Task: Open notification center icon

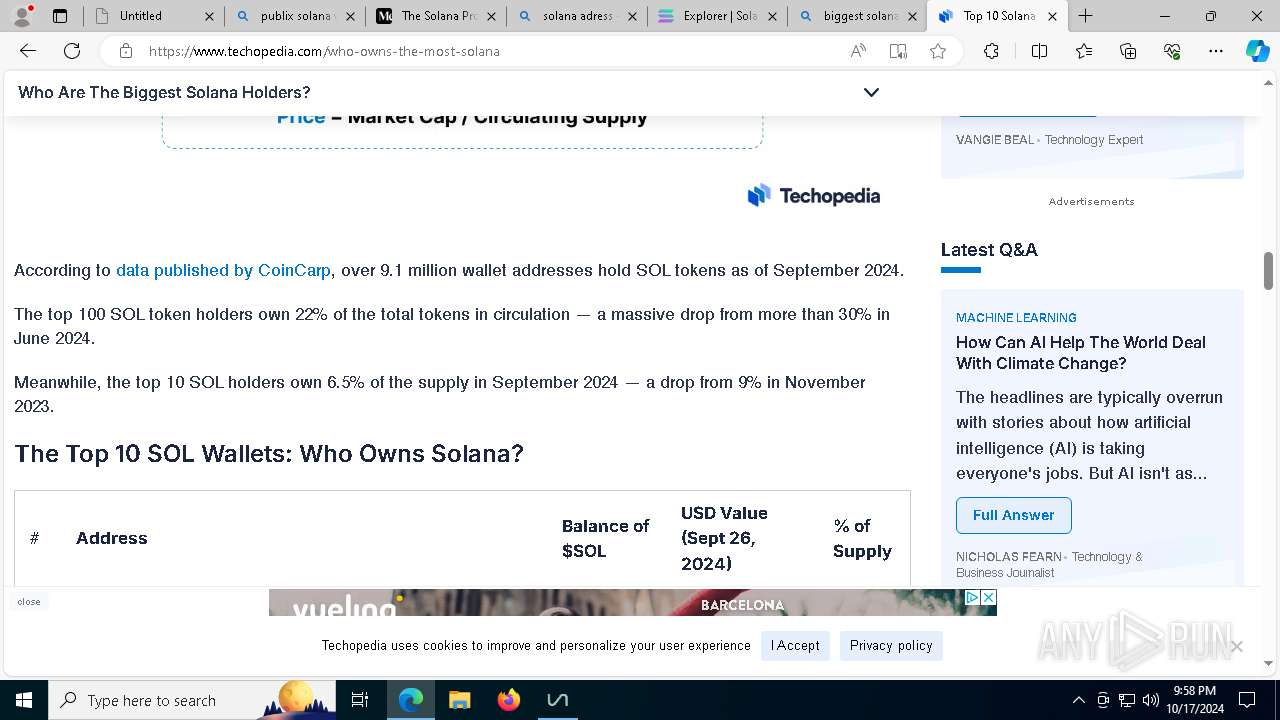Action: click(1247, 700)
